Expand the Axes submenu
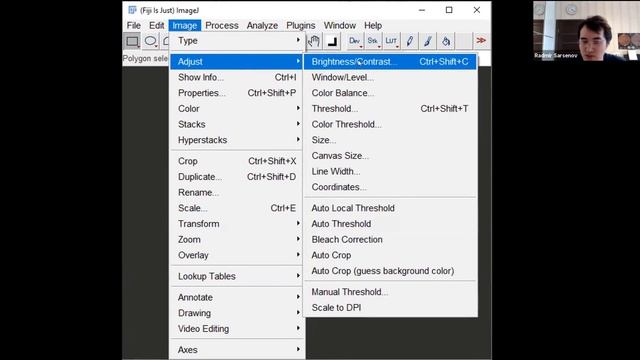The image size is (640, 360). point(237,350)
